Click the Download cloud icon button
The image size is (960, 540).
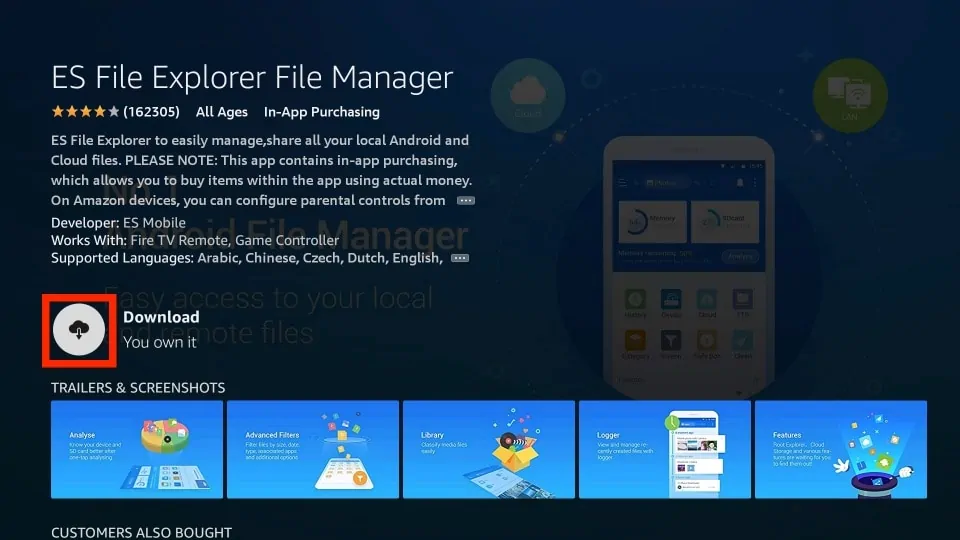(x=79, y=330)
